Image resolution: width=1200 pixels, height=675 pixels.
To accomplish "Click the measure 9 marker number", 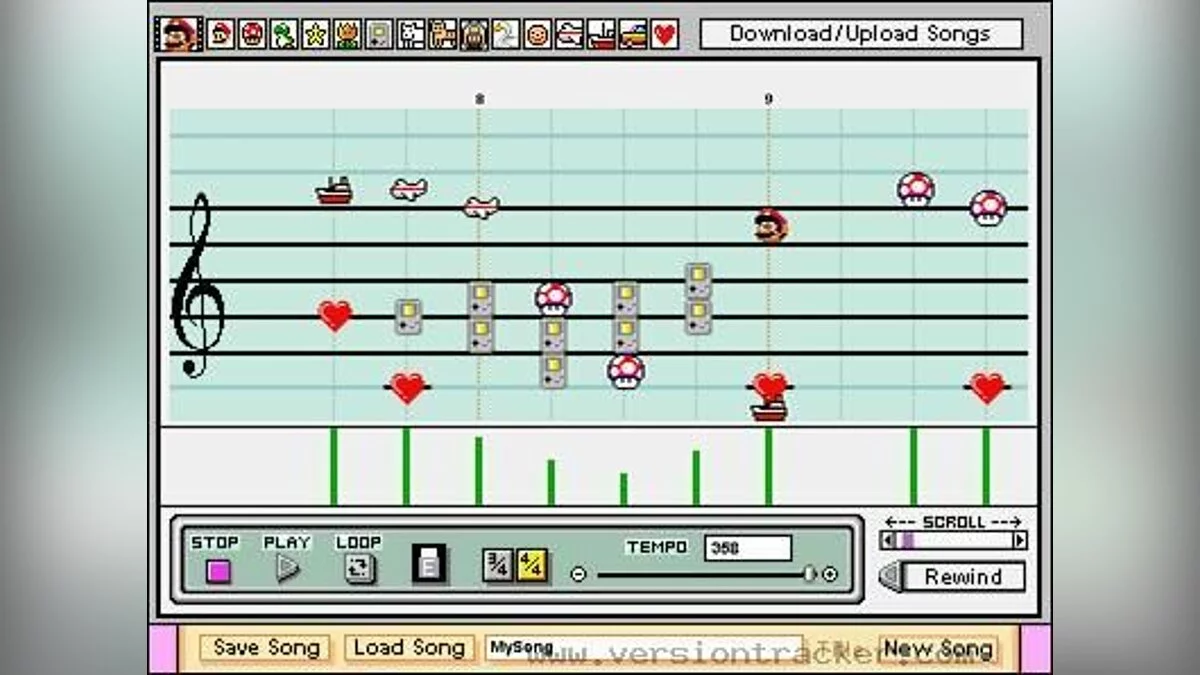I will [768, 99].
